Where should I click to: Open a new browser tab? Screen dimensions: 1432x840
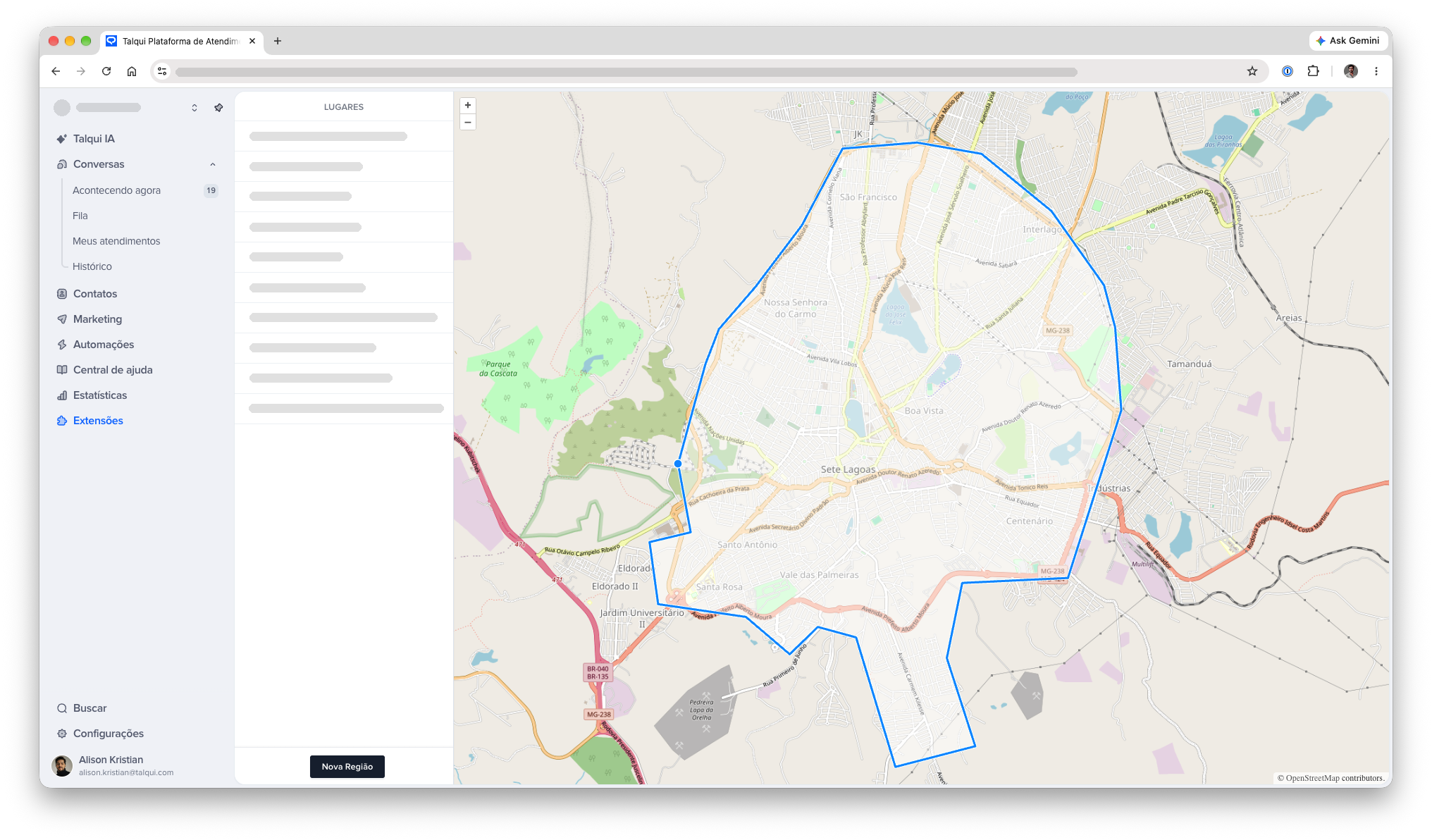[278, 41]
